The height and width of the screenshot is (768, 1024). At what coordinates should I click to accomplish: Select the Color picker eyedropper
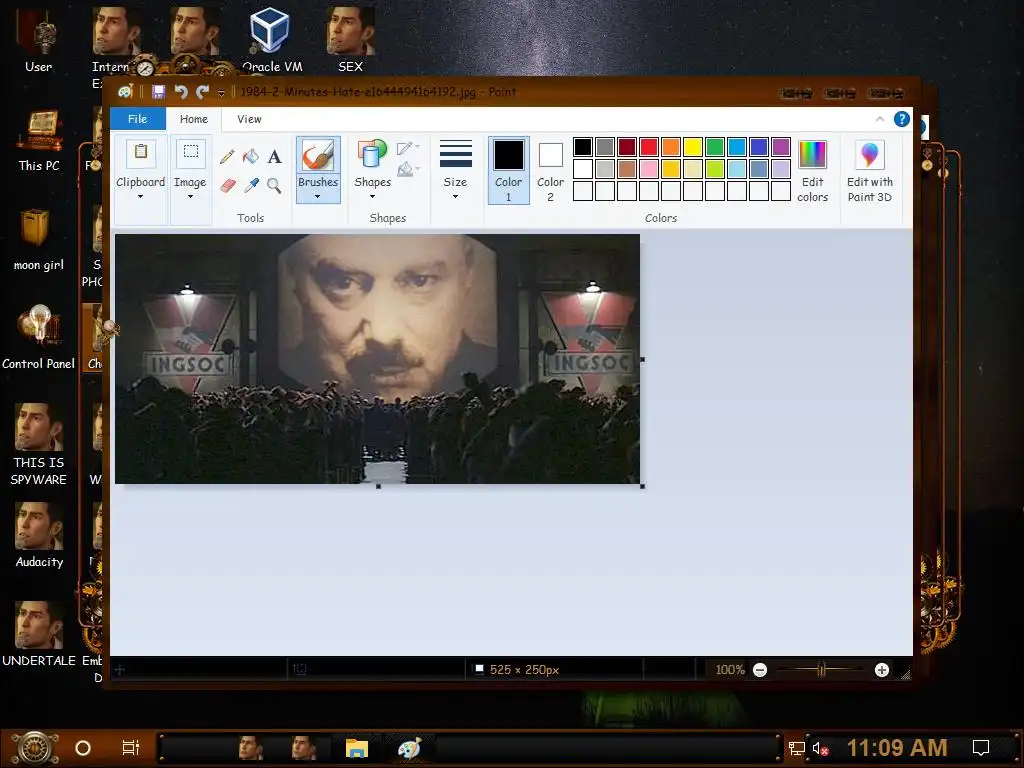pos(251,185)
